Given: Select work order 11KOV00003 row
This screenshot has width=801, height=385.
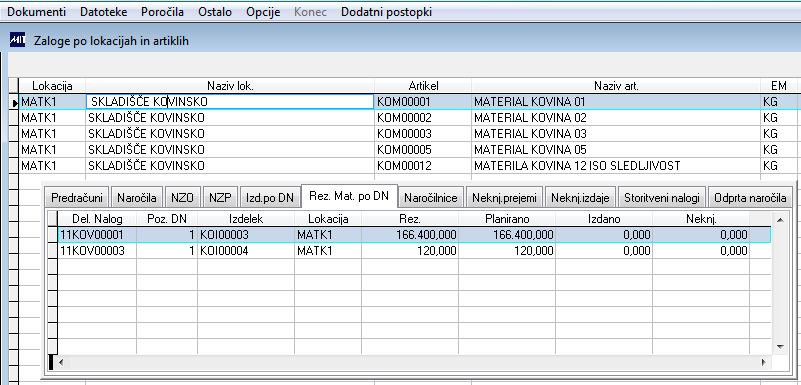Looking at the screenshot, I should pos(414,251).
